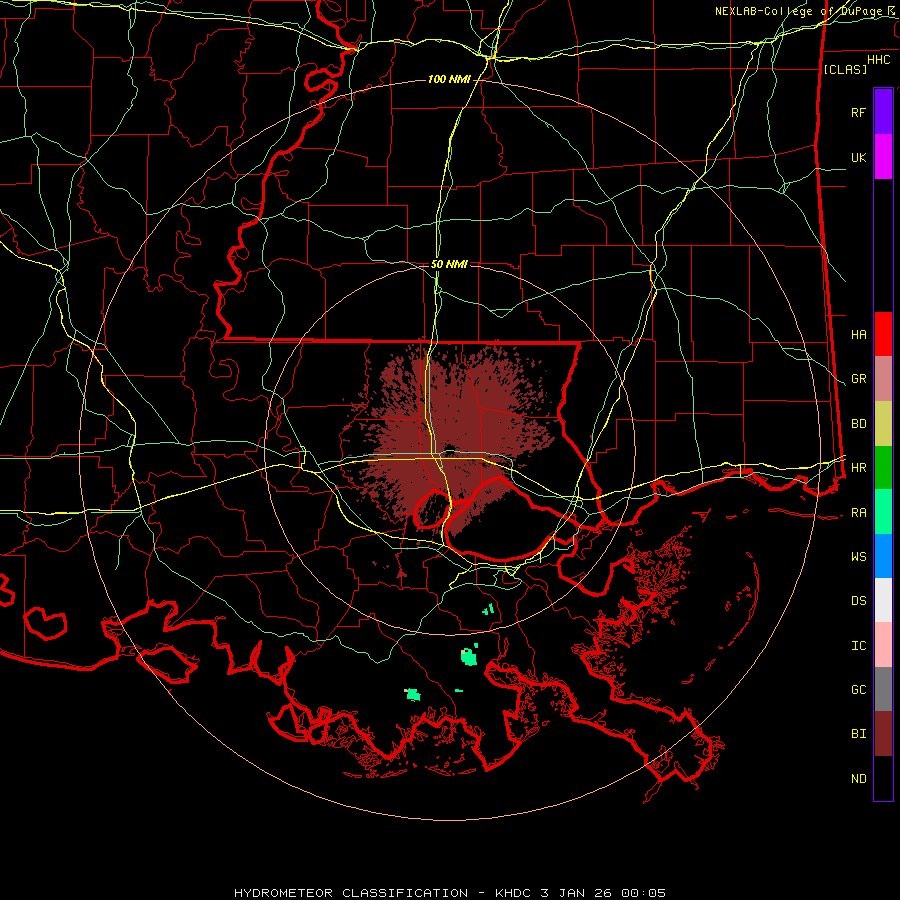Click the GC gray legend swatch

(x=883, y=689)
